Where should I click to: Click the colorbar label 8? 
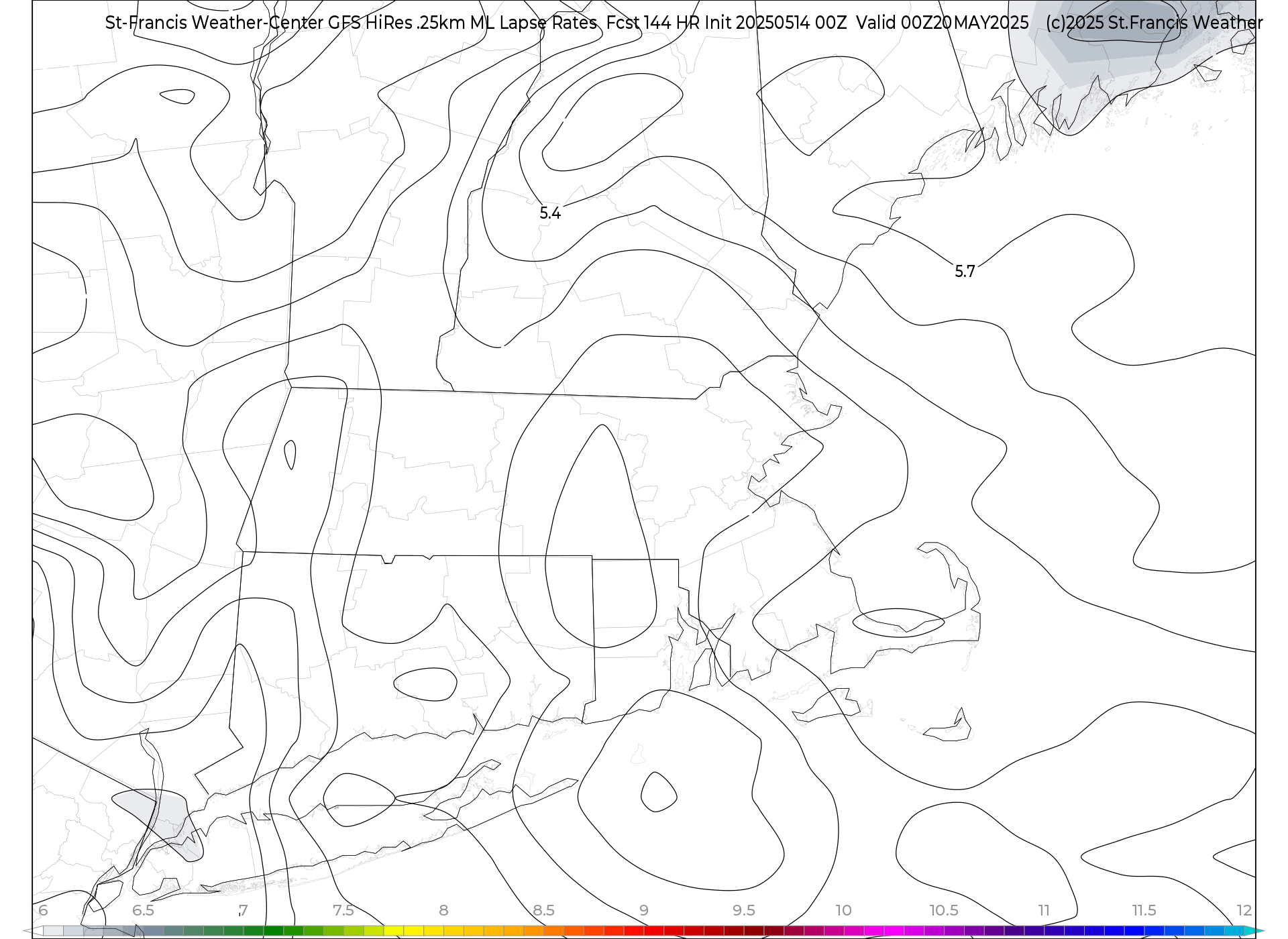[443, 910]
